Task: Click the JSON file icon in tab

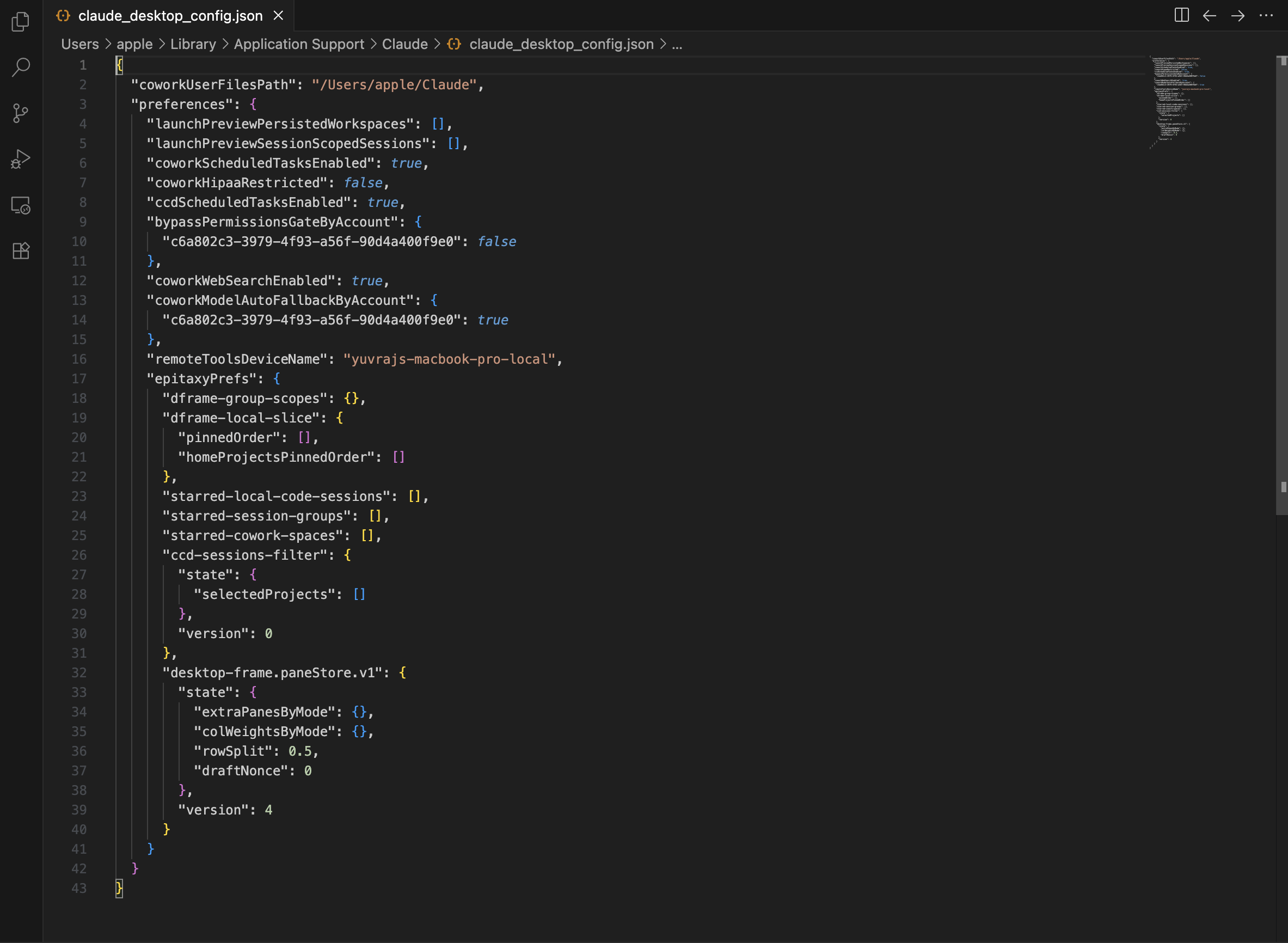Action: [63, 15]
